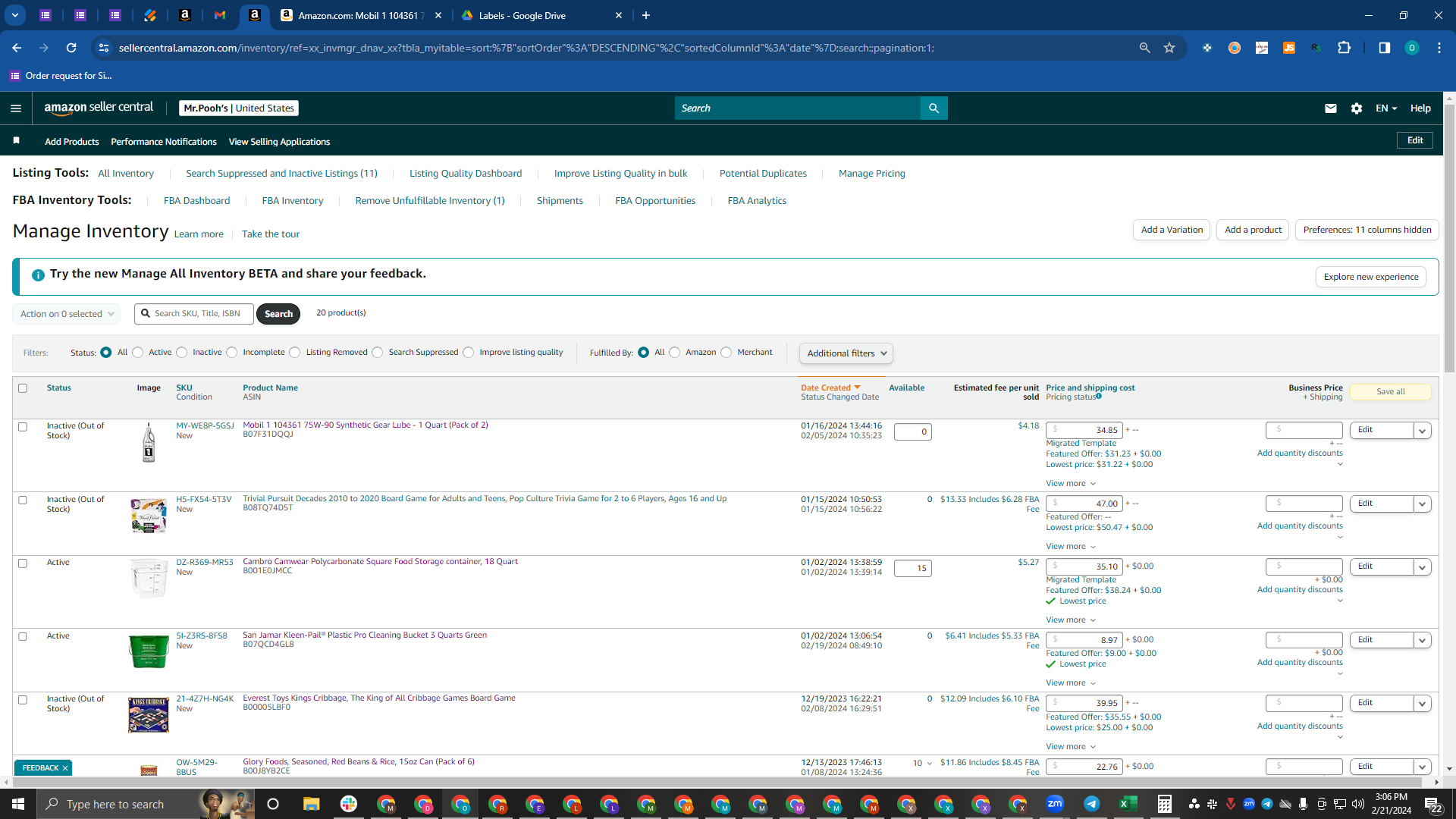The height and width of the screenshot is (819, 1456).
Task: Tick the select-all checkbox in table header
Action: coord(23,388)
